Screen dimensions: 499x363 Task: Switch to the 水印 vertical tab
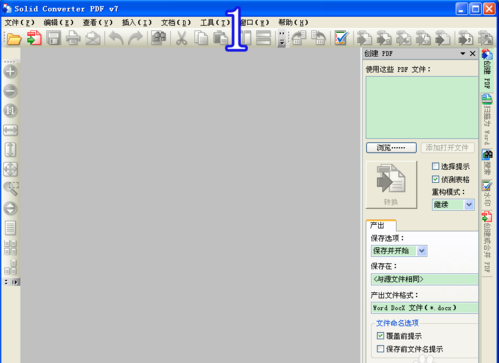tap(487, 193)
